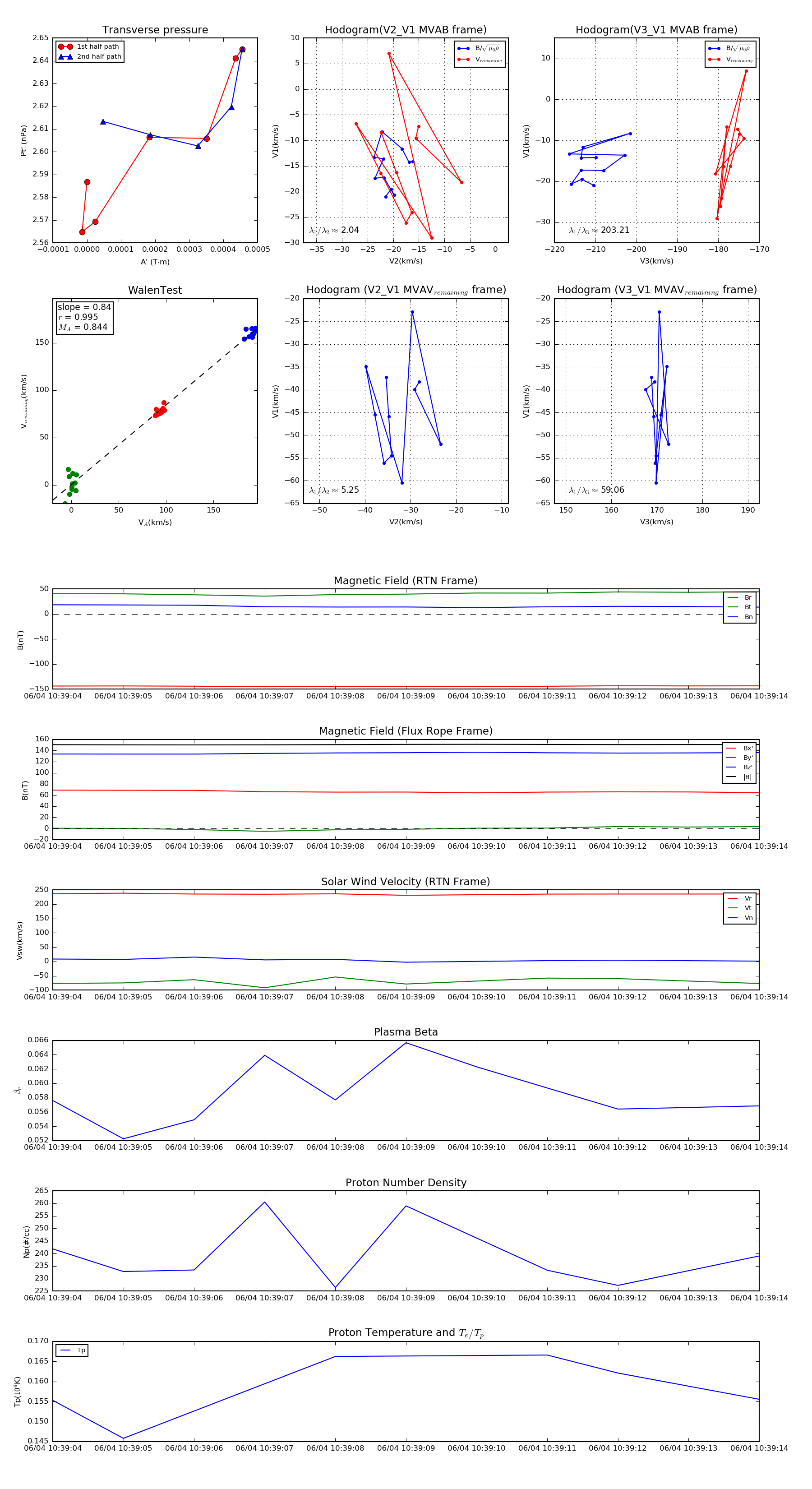Click the "265" tick on Proton Number Density axis
Viewport: 812px width, 1489px height.
pyautogui.click(x=42, y=1190)
